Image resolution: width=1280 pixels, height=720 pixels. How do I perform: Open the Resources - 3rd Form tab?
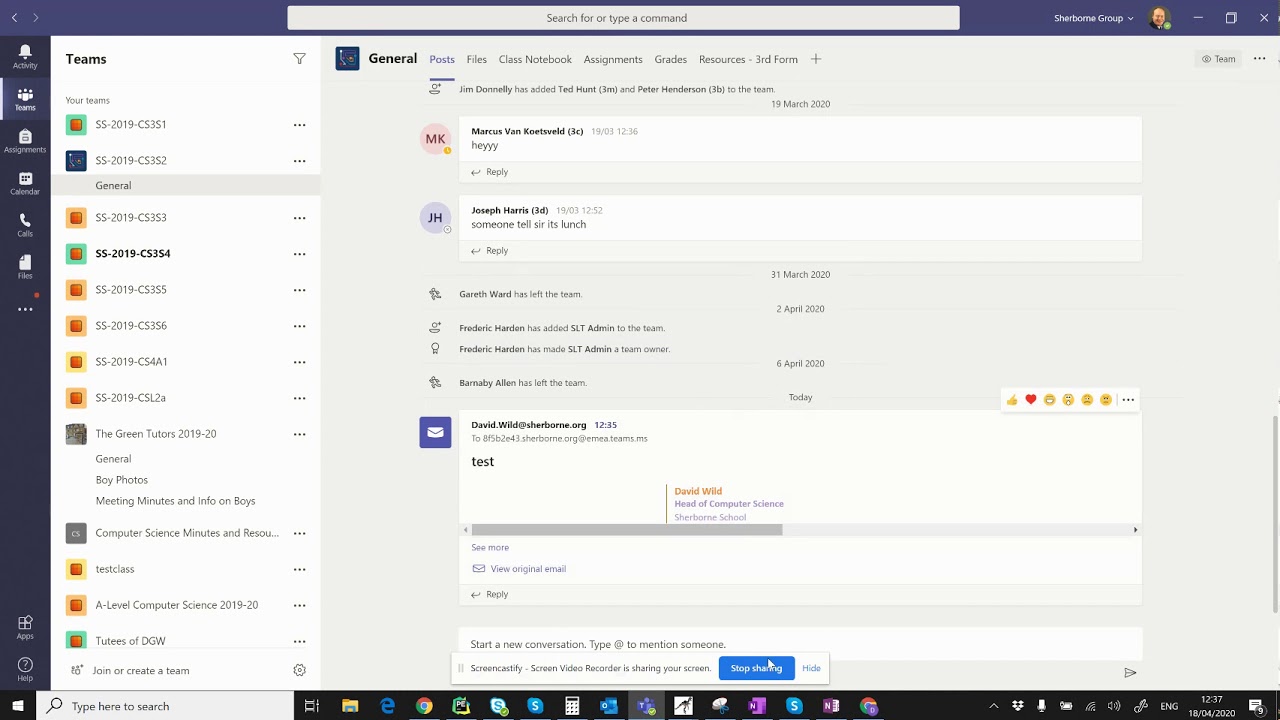coord(748,59)
